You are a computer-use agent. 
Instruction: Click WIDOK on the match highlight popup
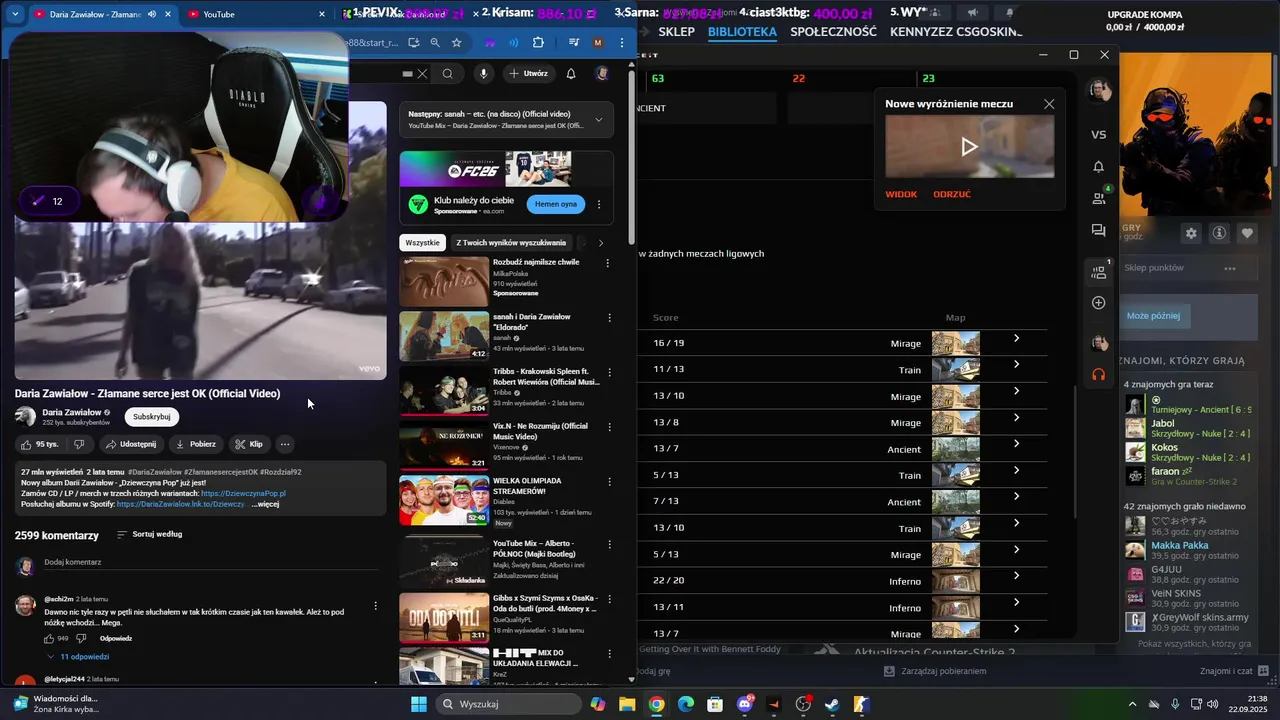click(x=901, y=194)
